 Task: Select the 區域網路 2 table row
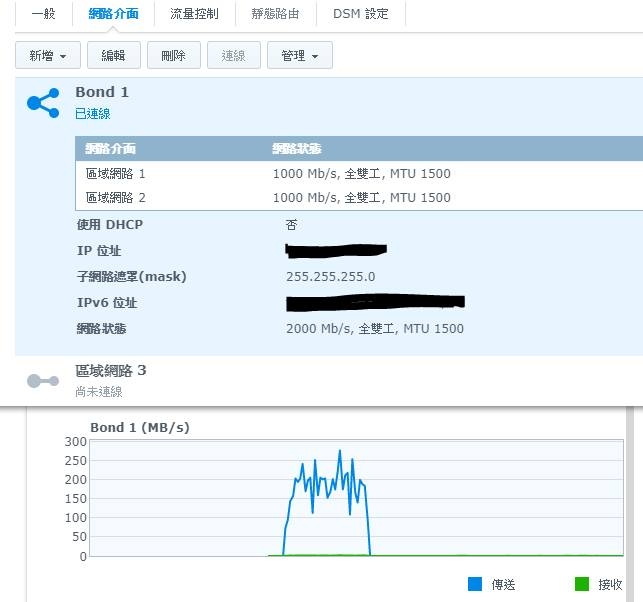coord(359,198)
